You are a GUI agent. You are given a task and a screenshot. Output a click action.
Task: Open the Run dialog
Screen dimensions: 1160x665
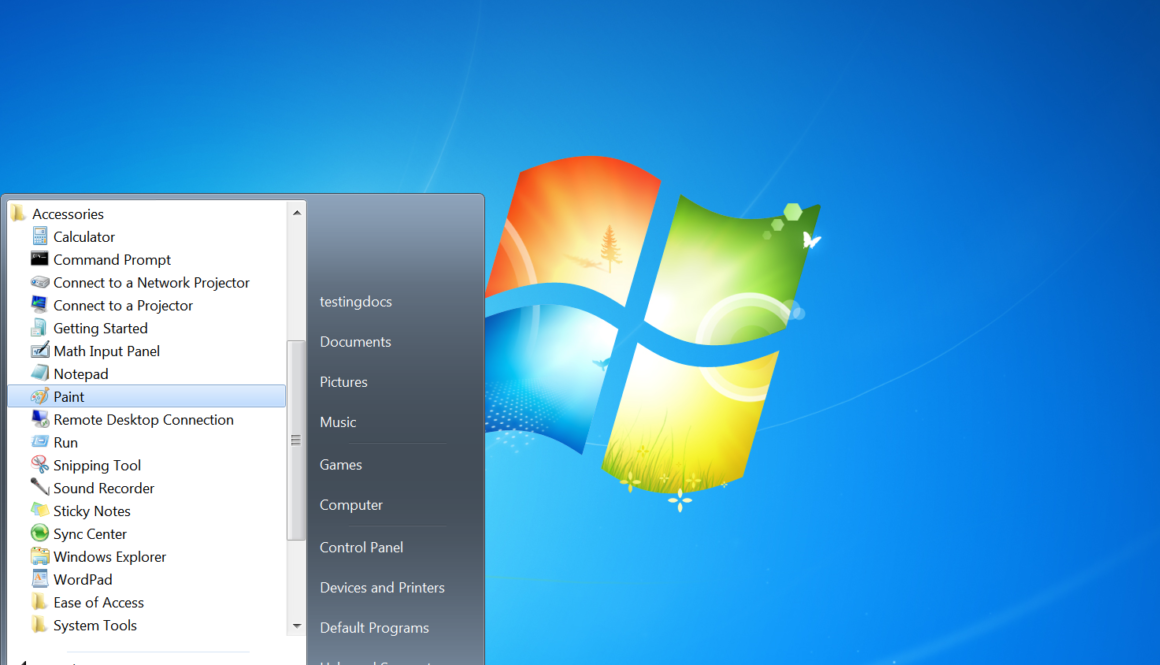click(x=62, y=442)
